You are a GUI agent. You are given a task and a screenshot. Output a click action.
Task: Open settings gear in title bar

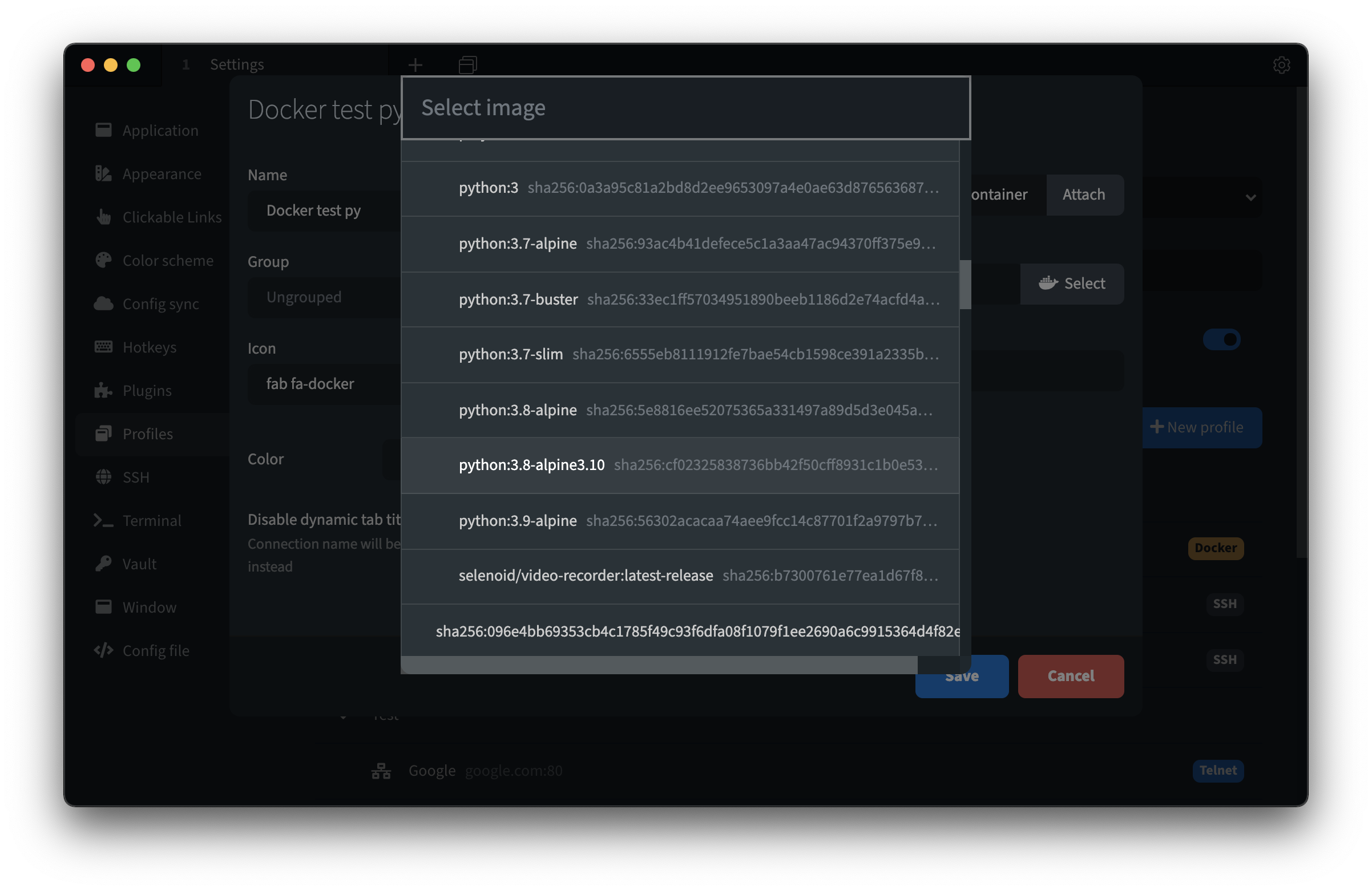tap(1281, 64)
